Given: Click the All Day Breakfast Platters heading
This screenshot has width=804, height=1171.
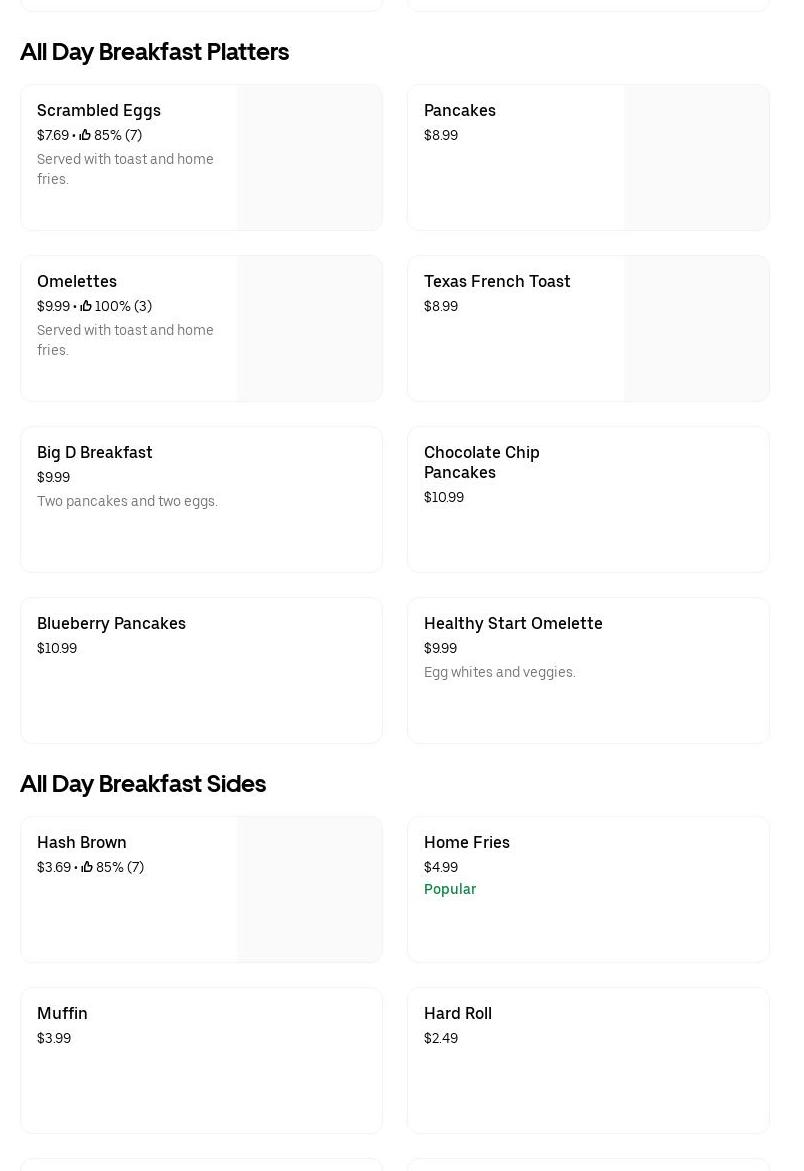Looking at the screenshot, I should click(x=155, y=52).
